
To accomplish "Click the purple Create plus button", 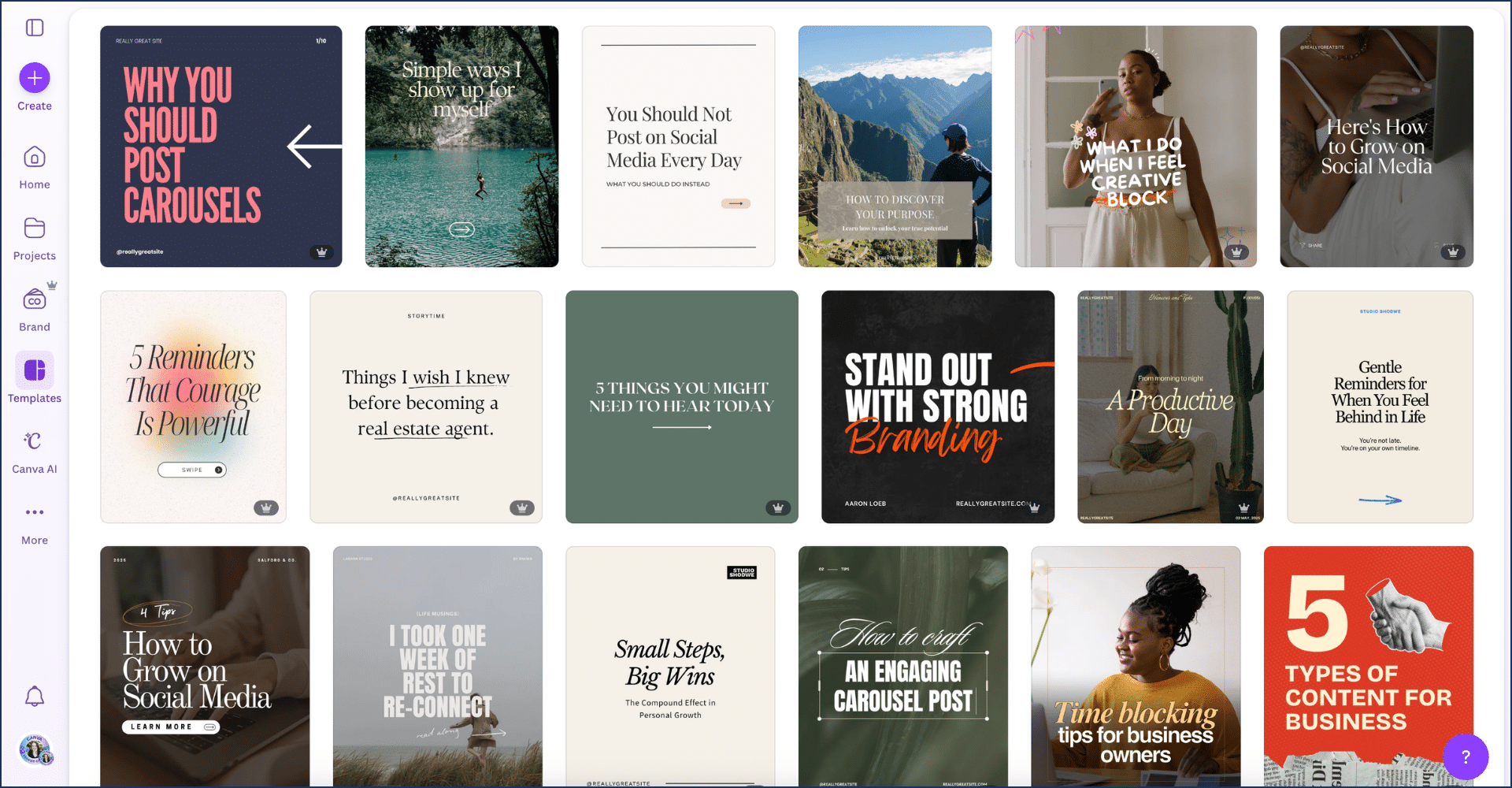I will point(35,78).
